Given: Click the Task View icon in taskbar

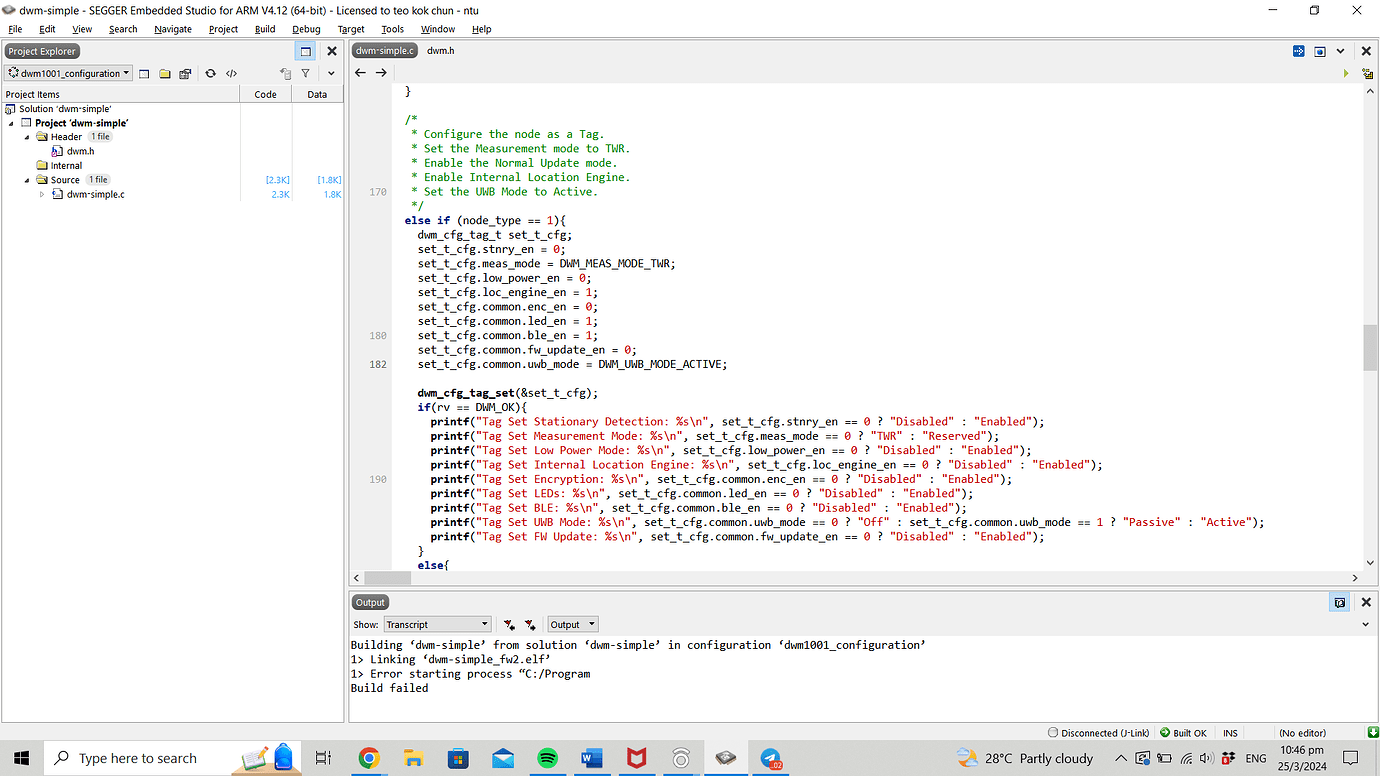Looking at the screenshot, I should click(x=323, y=758).
